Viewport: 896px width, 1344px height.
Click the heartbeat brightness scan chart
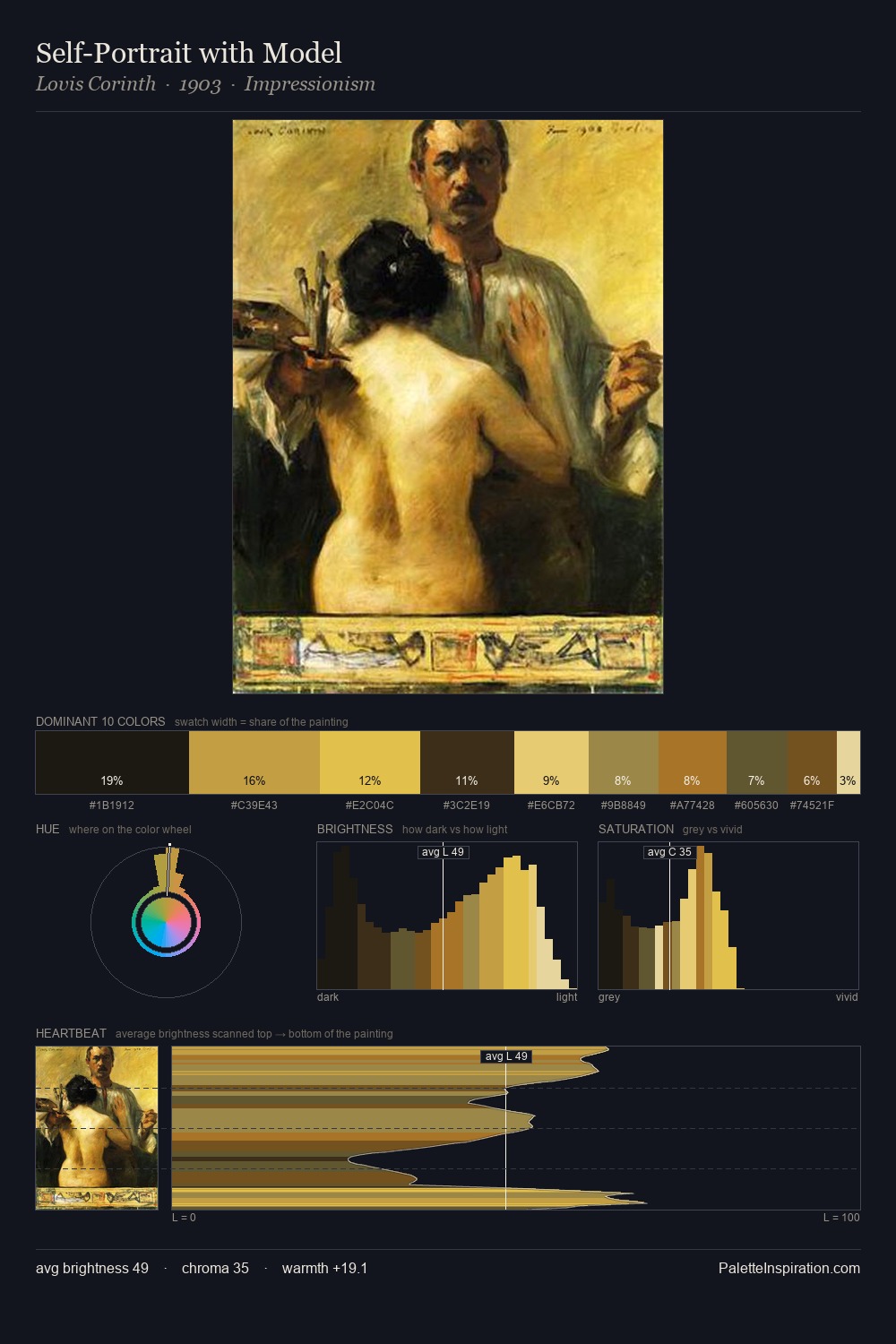pos(516,1128)
